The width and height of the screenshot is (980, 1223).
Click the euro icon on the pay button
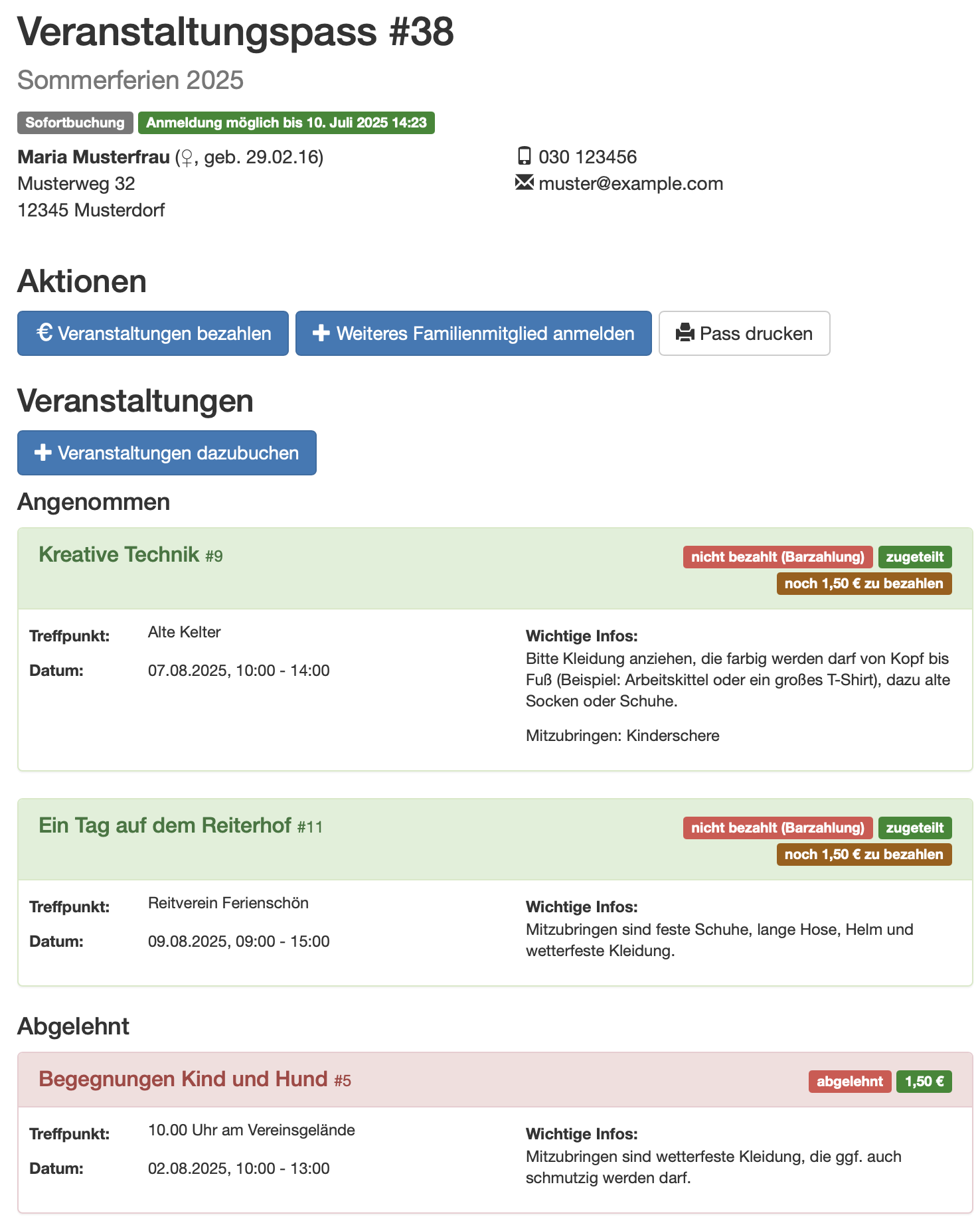click(x=44, y=333)
